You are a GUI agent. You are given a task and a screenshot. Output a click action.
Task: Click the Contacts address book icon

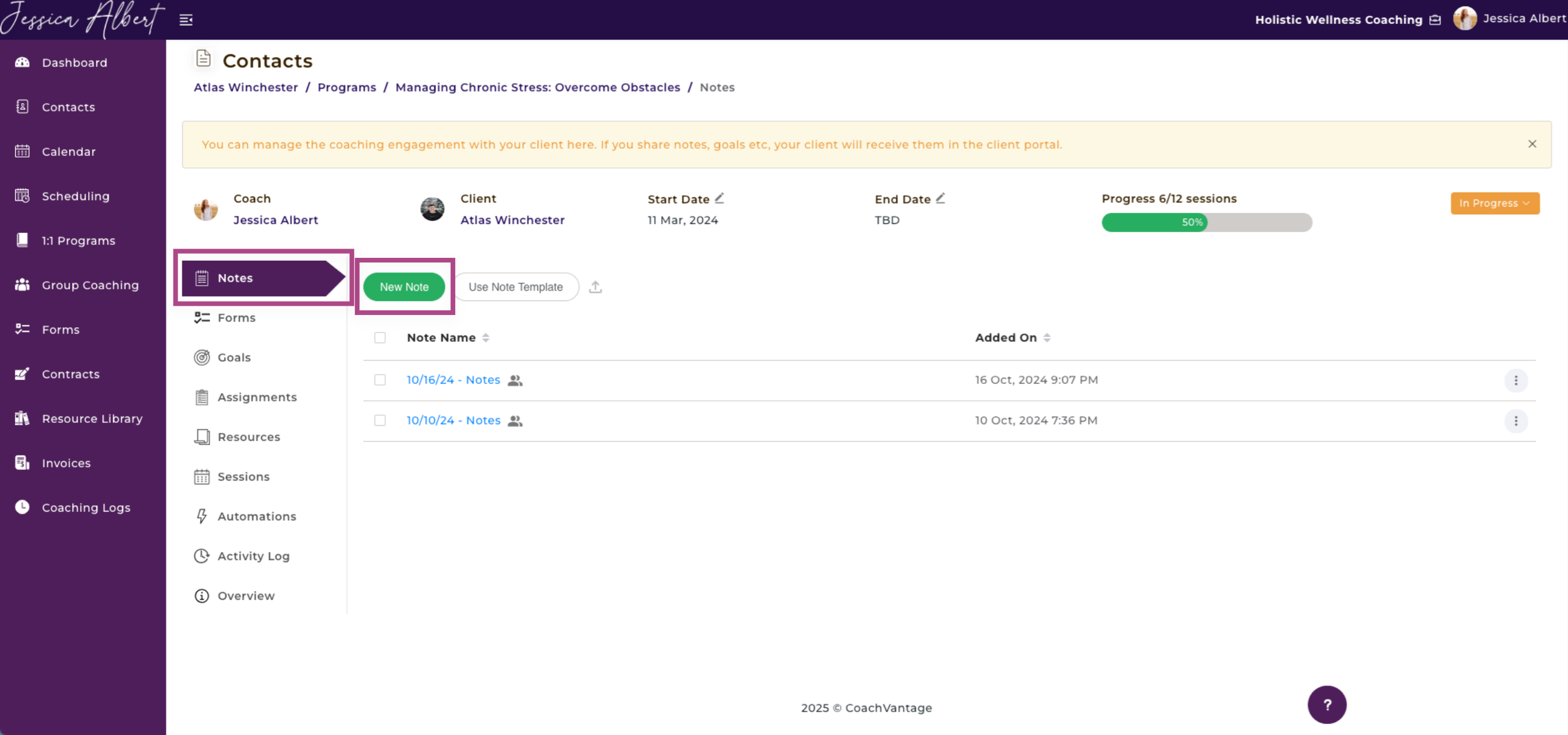tap(23, 107)
